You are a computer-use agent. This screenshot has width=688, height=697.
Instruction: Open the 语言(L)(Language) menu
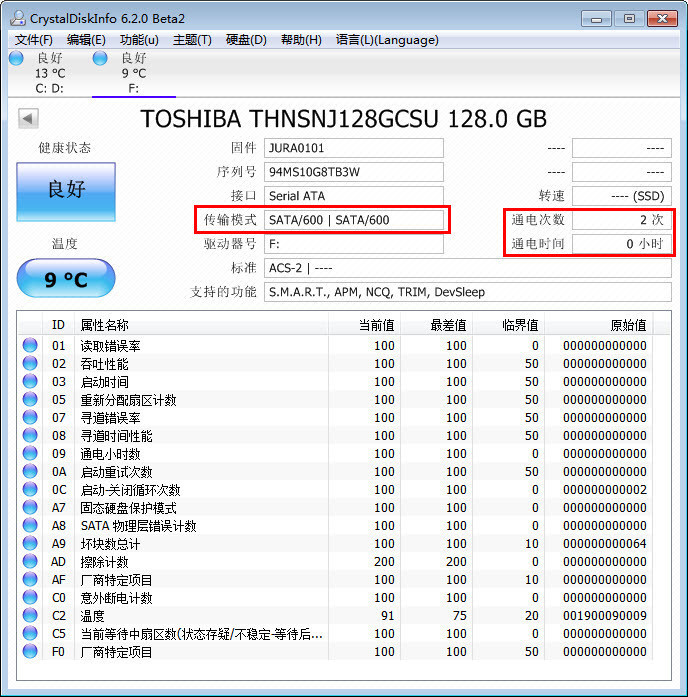[x=387, y=40]
